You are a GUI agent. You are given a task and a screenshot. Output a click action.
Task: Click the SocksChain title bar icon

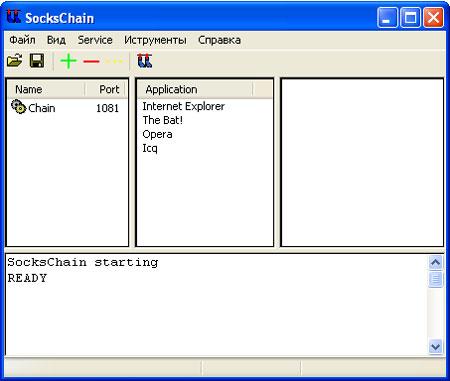coord(14,17)
